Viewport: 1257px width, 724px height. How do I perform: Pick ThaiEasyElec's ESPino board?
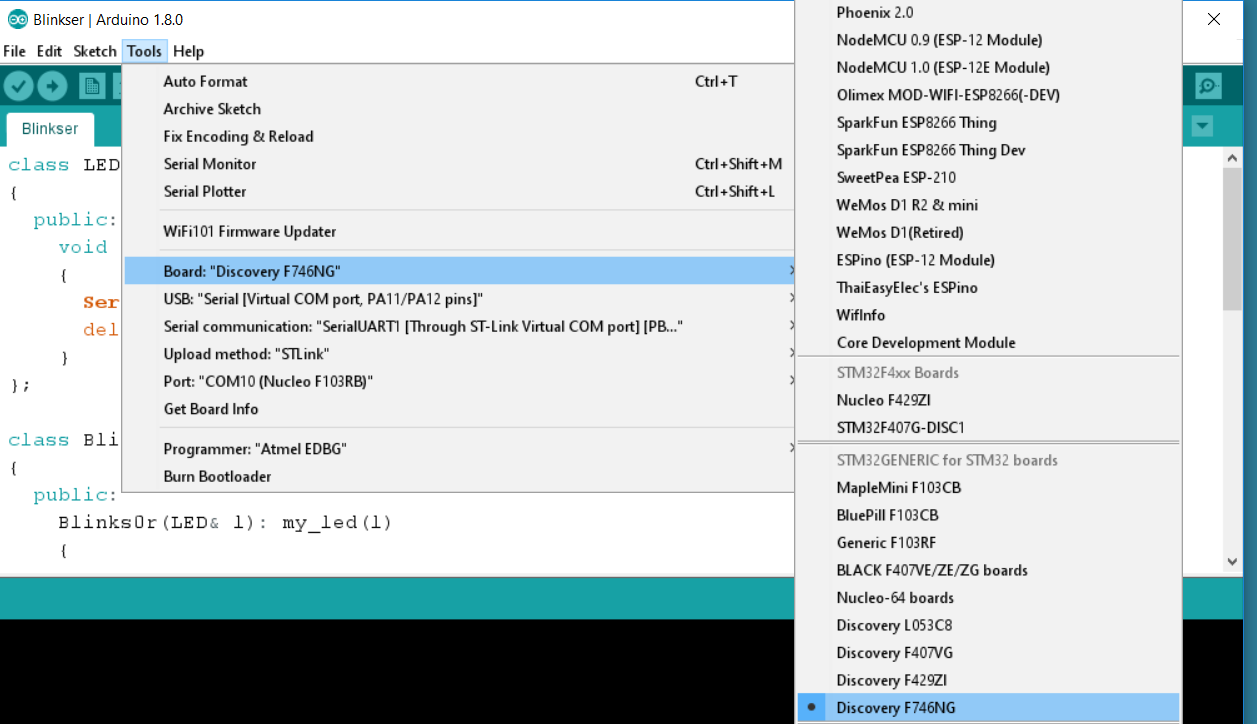(x=988, y=287)
